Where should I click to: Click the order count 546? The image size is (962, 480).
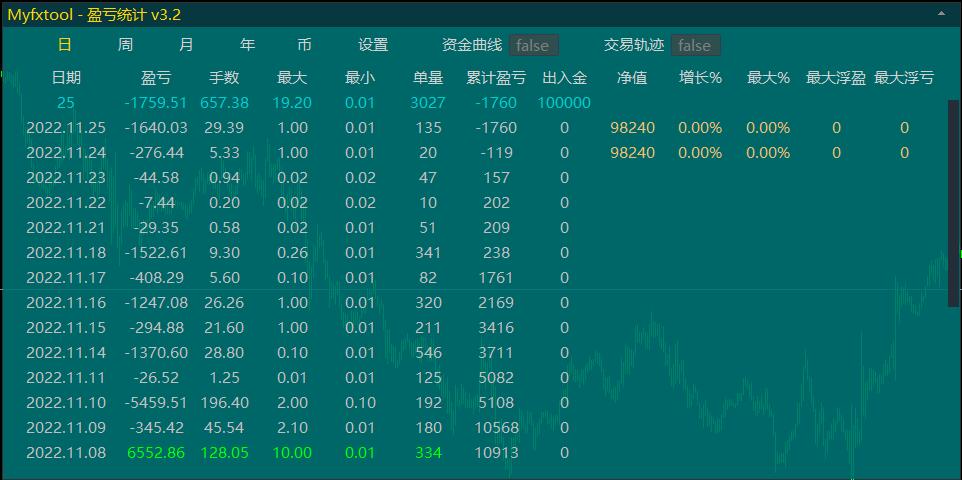click(x=428, y=352)
